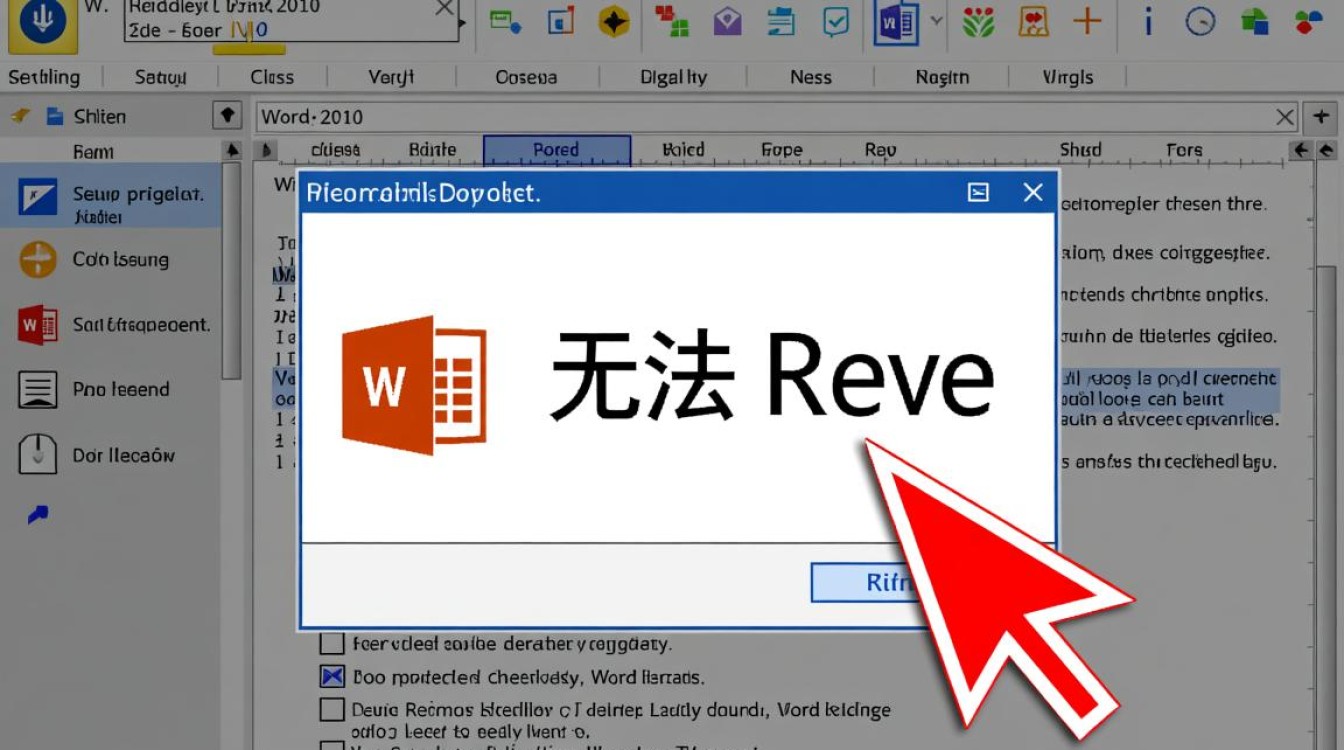Expand arrow right of the top text box
The height and width of the screenshot is (750, 1344).
point(462,22)
